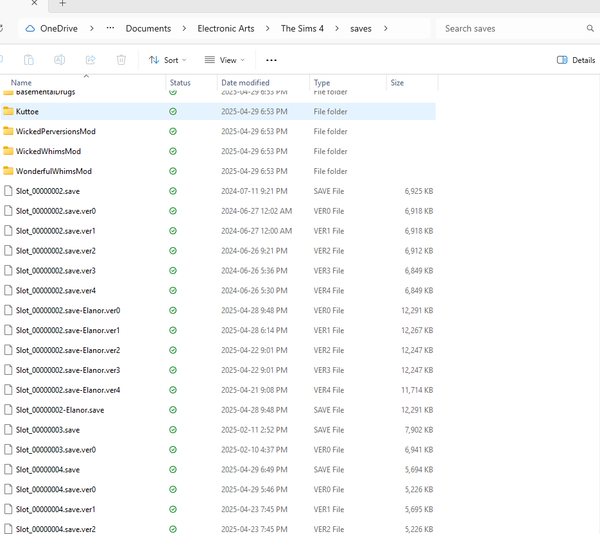
Task: Click the 7,902 KB size cell
Action: point(419,430)
